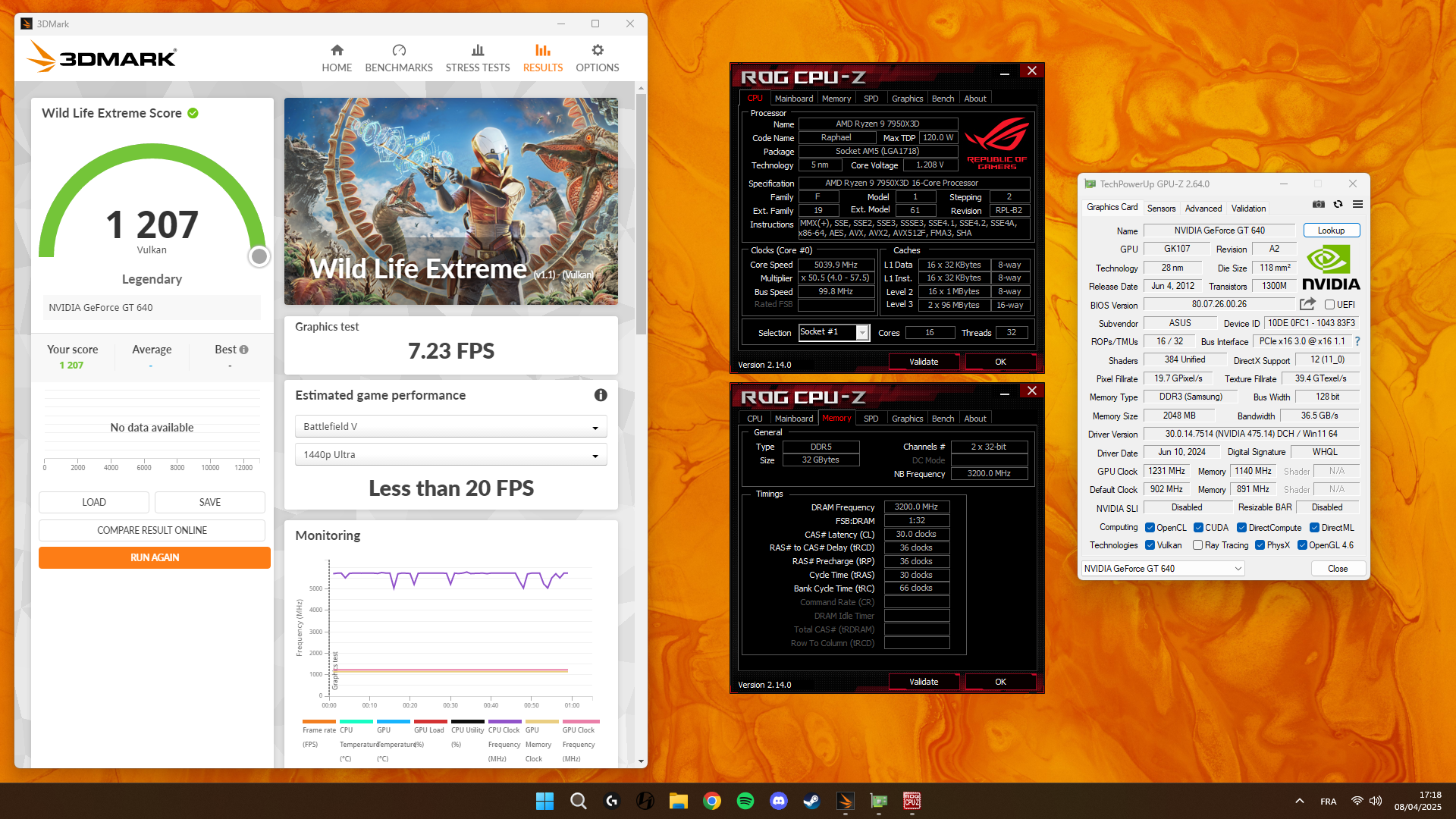The height and width of the screenshot is (819, 1456).
Task: Switch to the Sensors tab in GPU-Z
Action: (1161, 209)
